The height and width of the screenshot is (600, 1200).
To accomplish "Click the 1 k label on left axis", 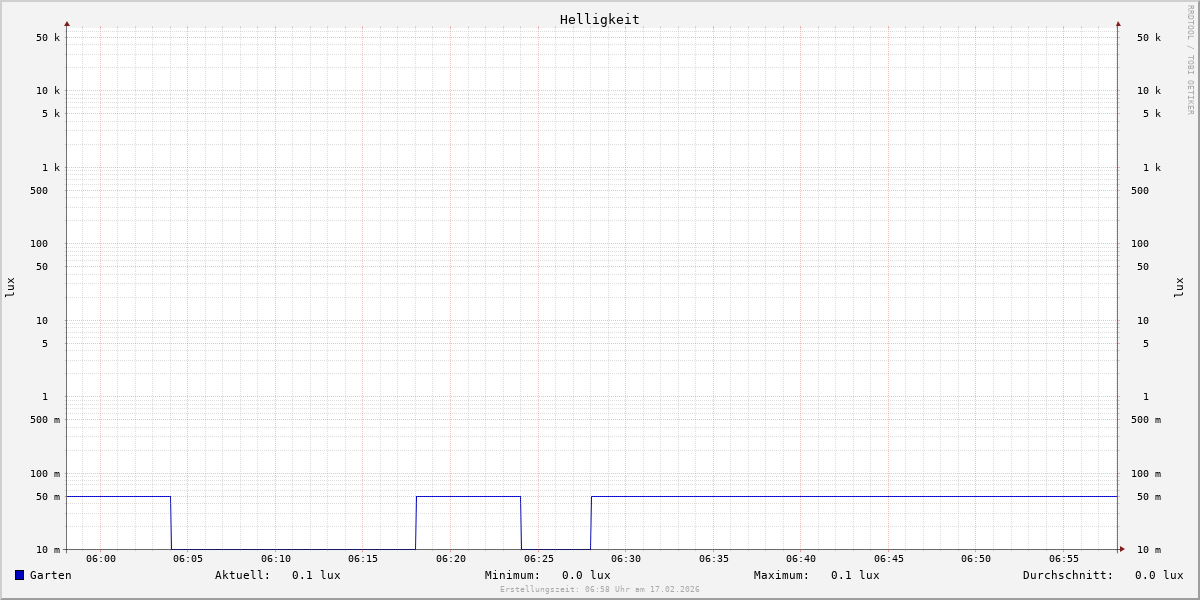I will [50, 167].
